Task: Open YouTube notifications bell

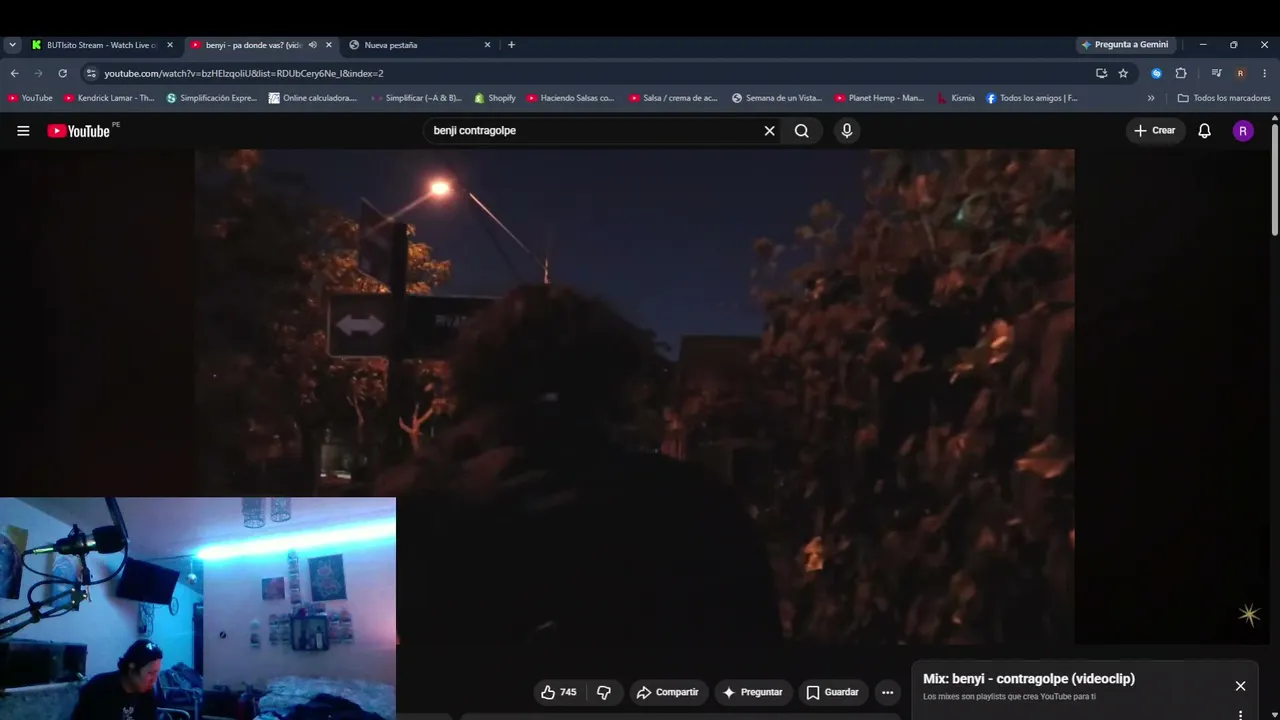Action: 1205,131
